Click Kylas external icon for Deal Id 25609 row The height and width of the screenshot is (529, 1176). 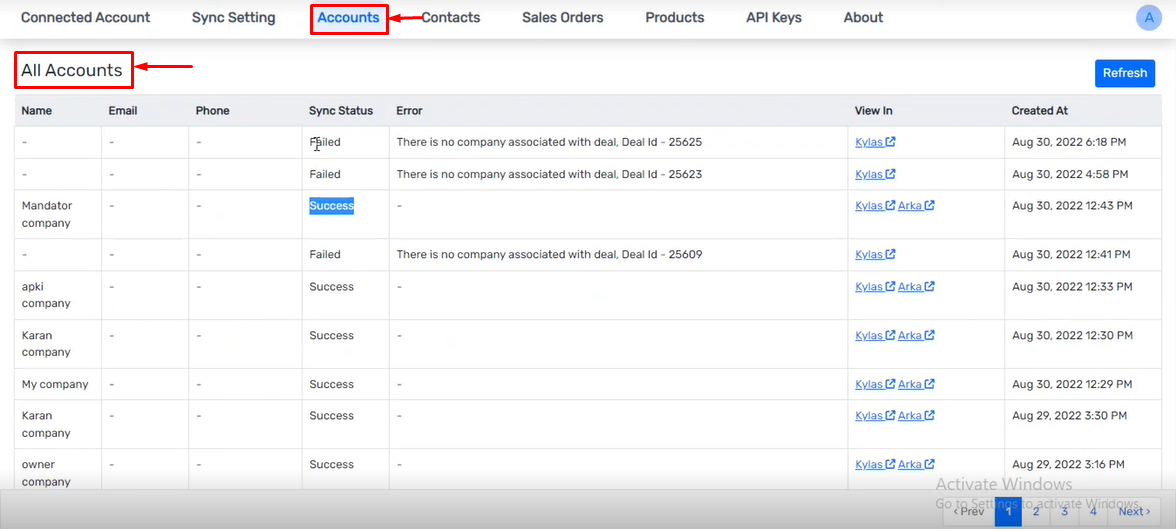click(890, 254)
